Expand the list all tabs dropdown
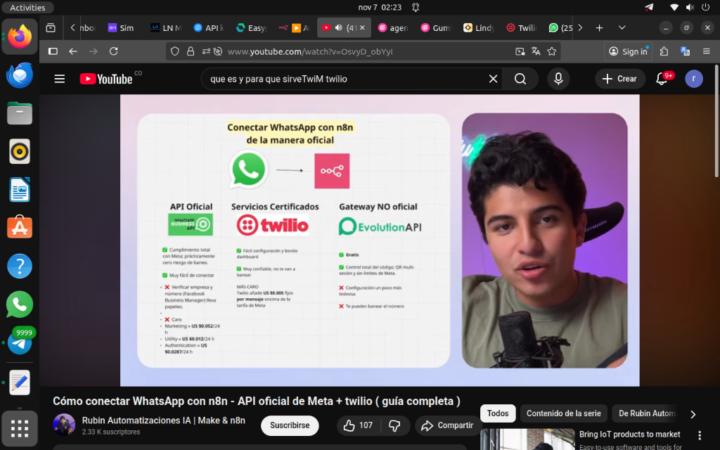This screenshot has width=720, height=450. point(622,28)
